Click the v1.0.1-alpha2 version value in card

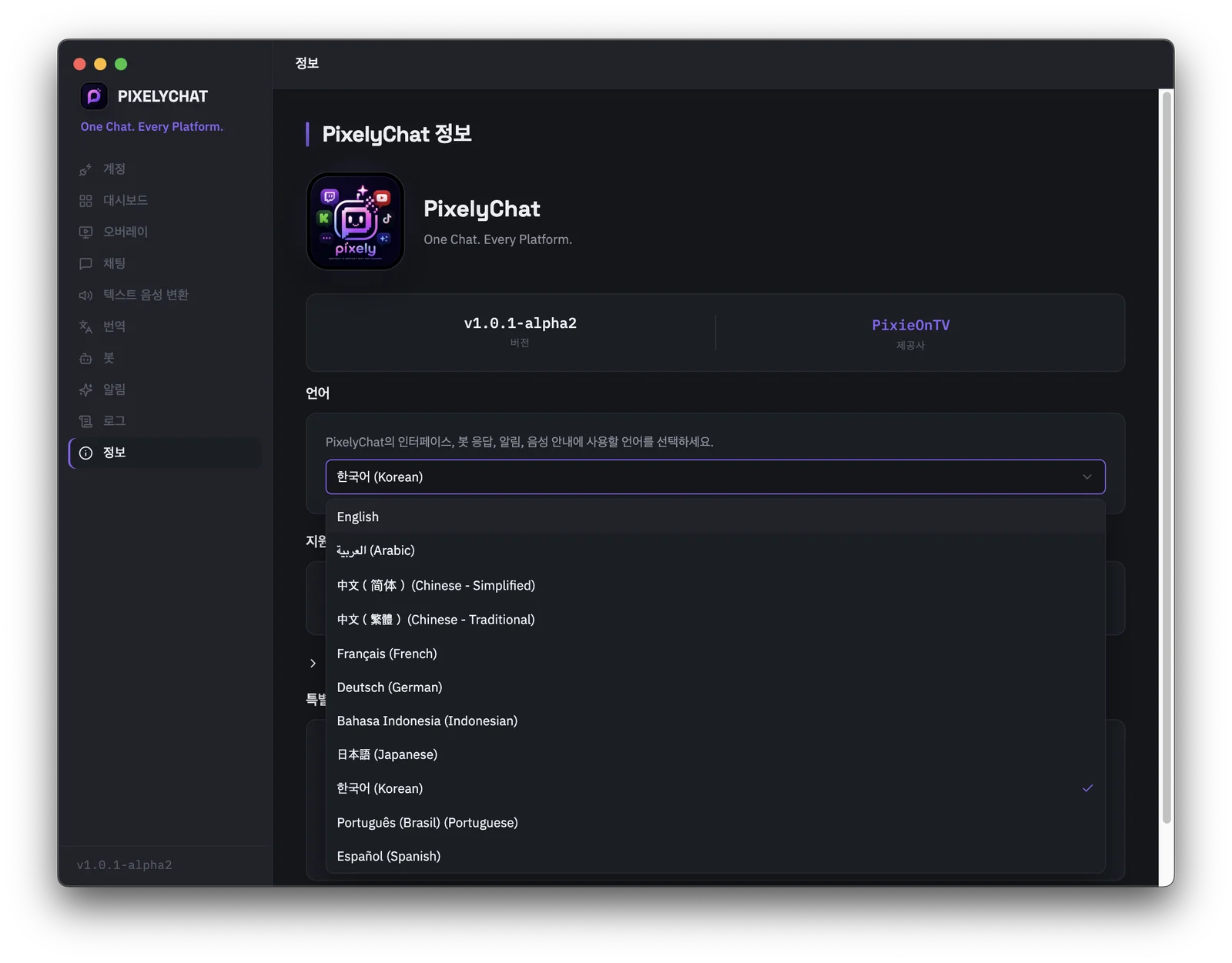[x=521, y=323]
